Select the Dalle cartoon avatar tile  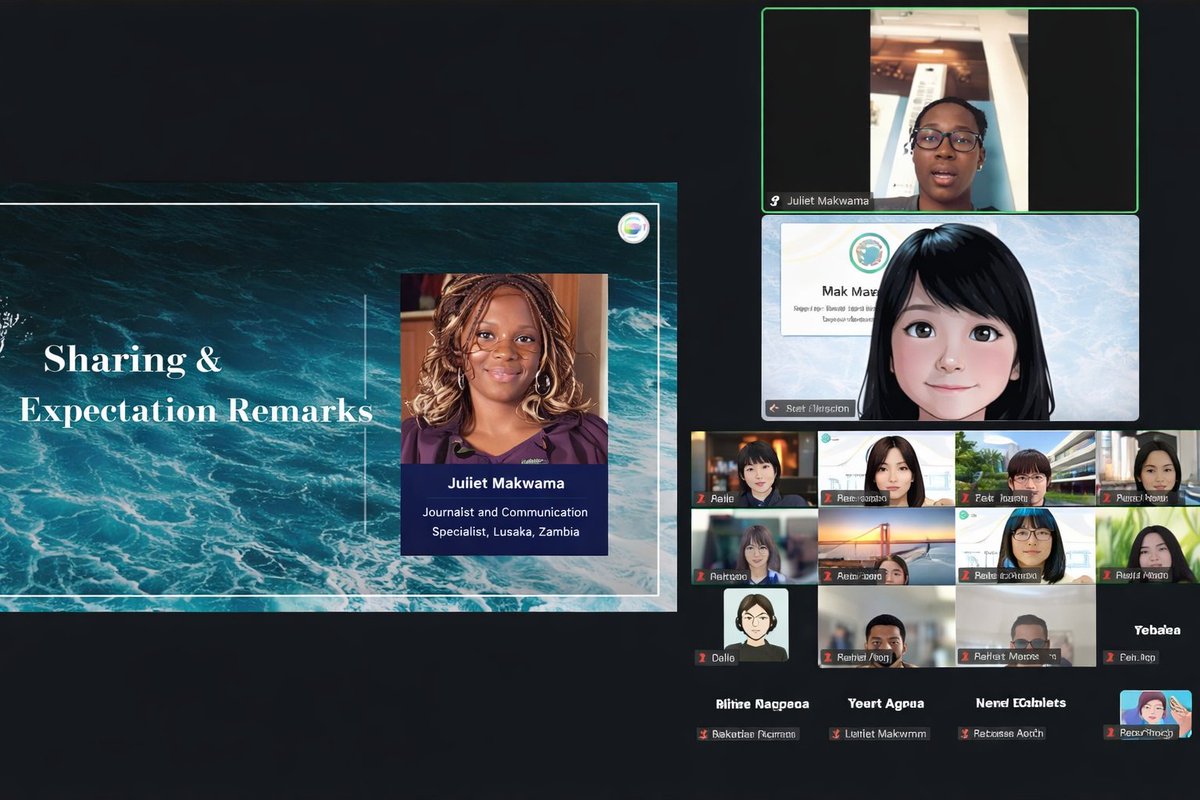click(x=756, y=625)
